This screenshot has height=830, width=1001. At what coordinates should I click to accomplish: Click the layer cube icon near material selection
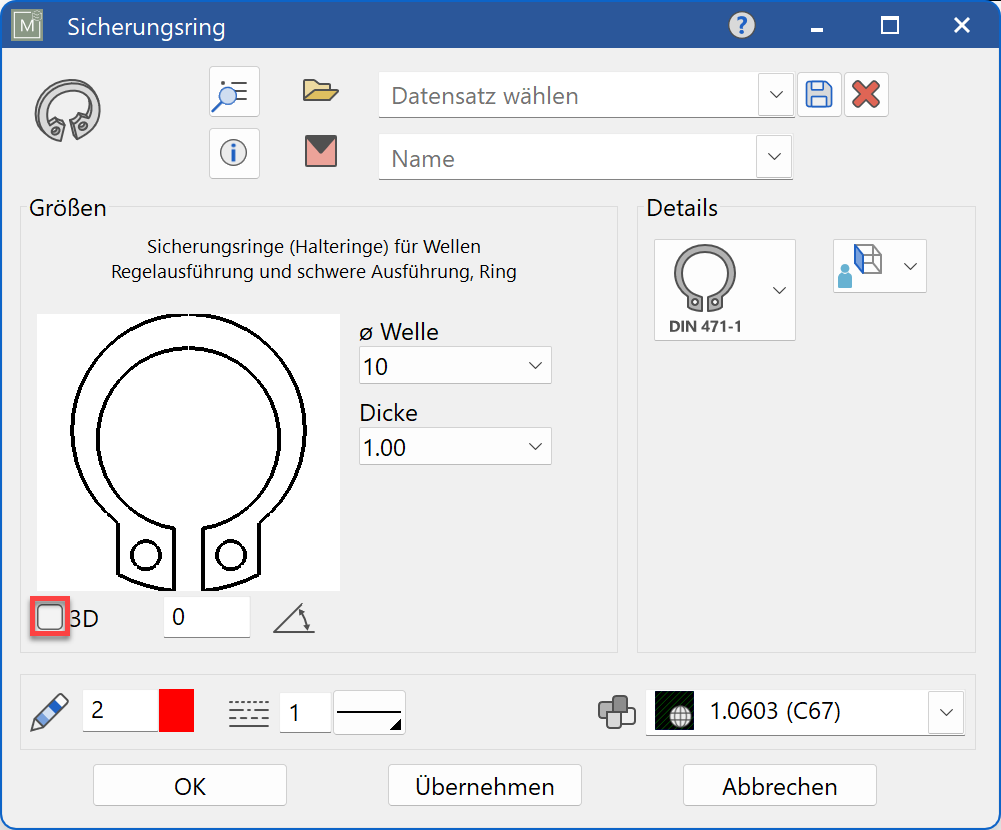coord(617,712)
